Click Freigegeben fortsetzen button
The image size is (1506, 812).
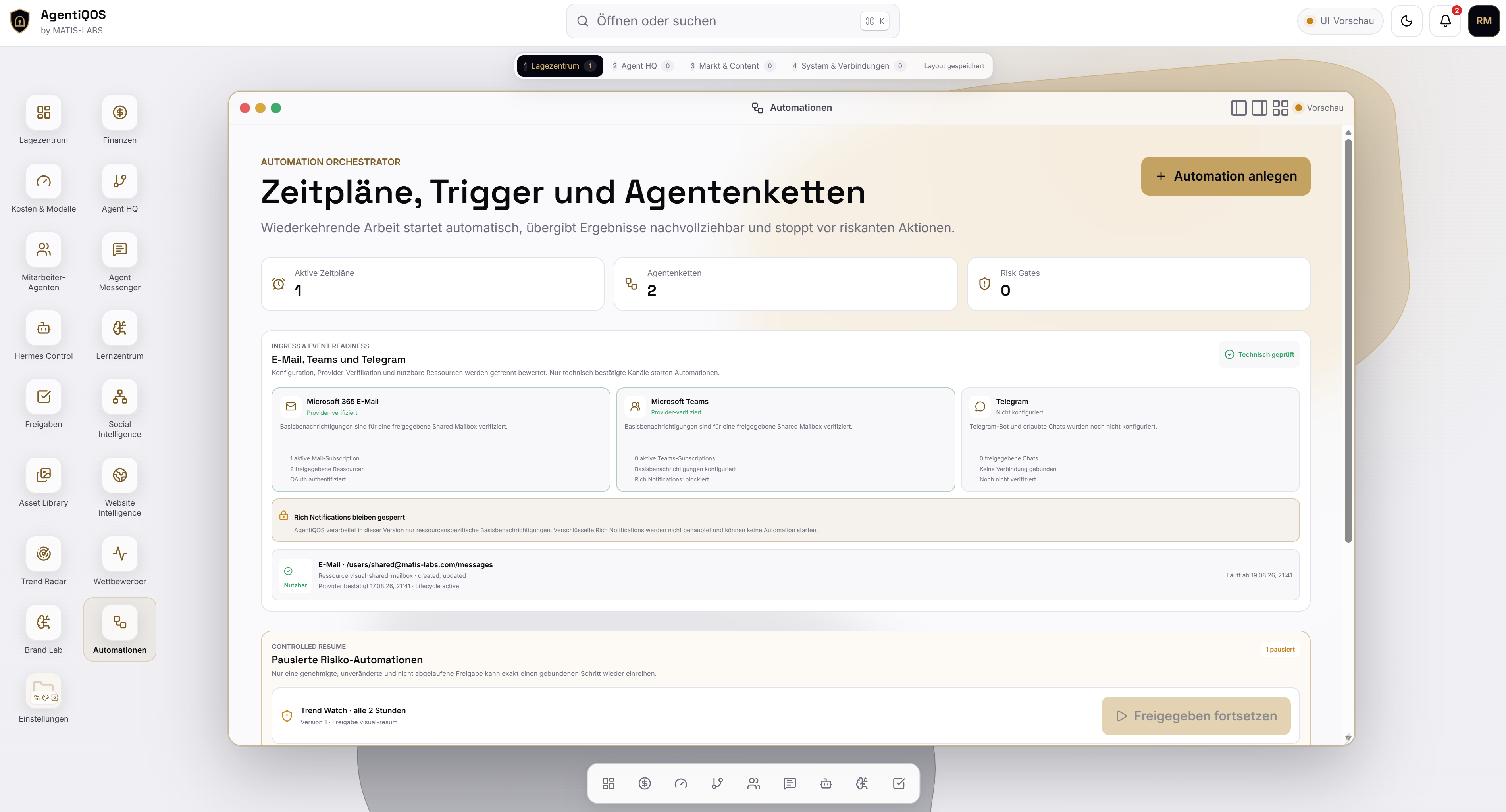point(1196,716)
